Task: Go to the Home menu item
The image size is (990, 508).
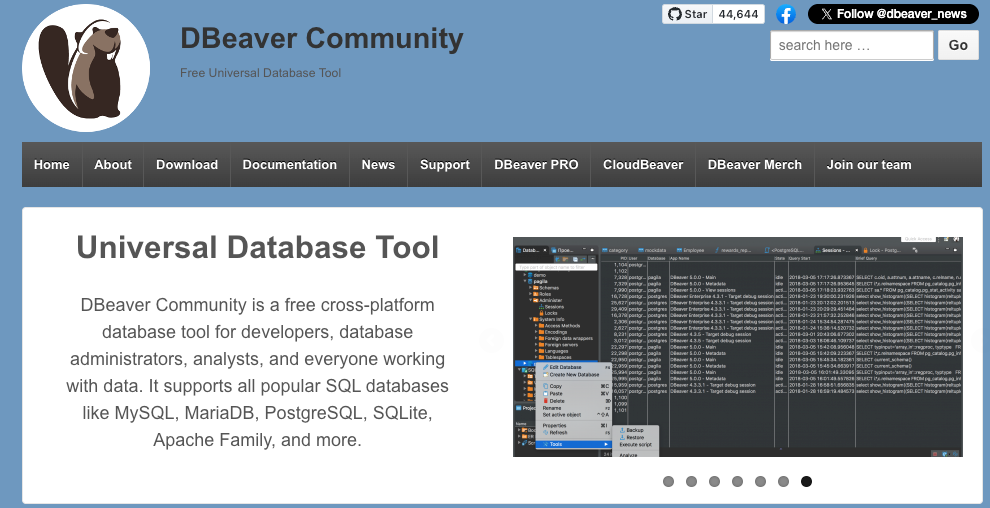Action: pos(52,165)
